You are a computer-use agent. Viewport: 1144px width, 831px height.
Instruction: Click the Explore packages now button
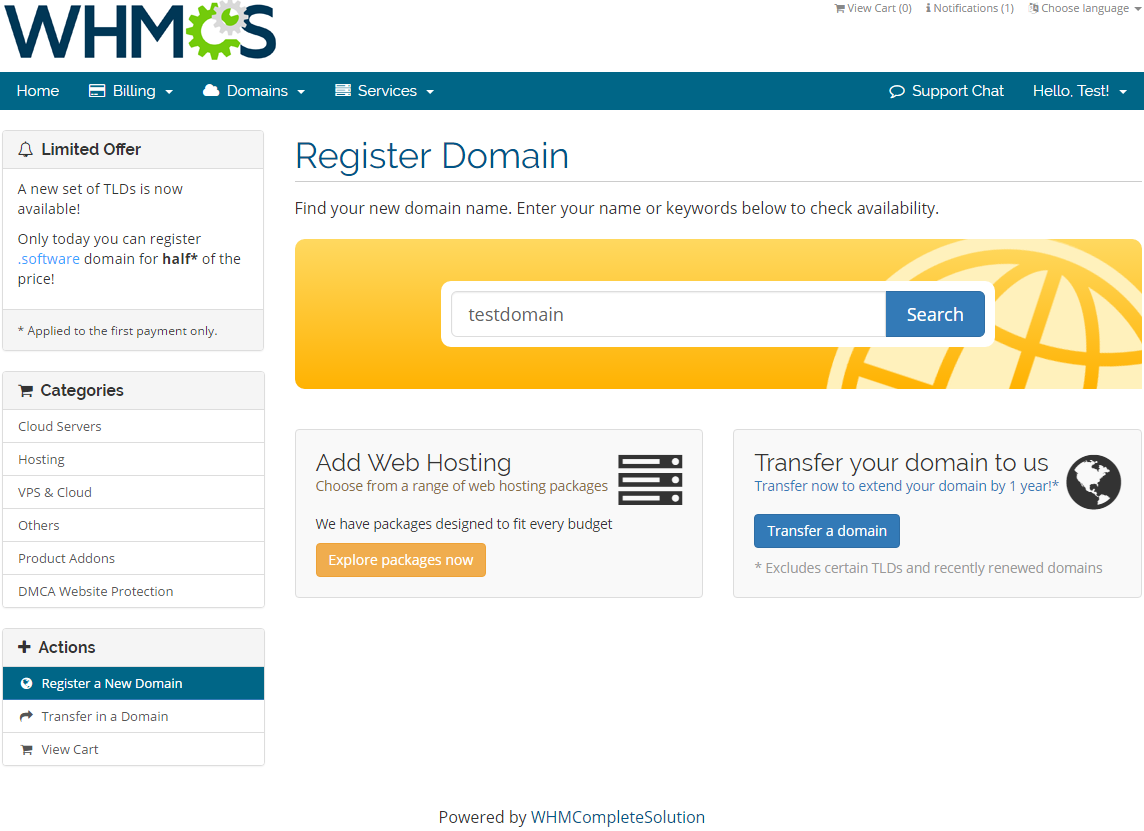coord(400,560)
